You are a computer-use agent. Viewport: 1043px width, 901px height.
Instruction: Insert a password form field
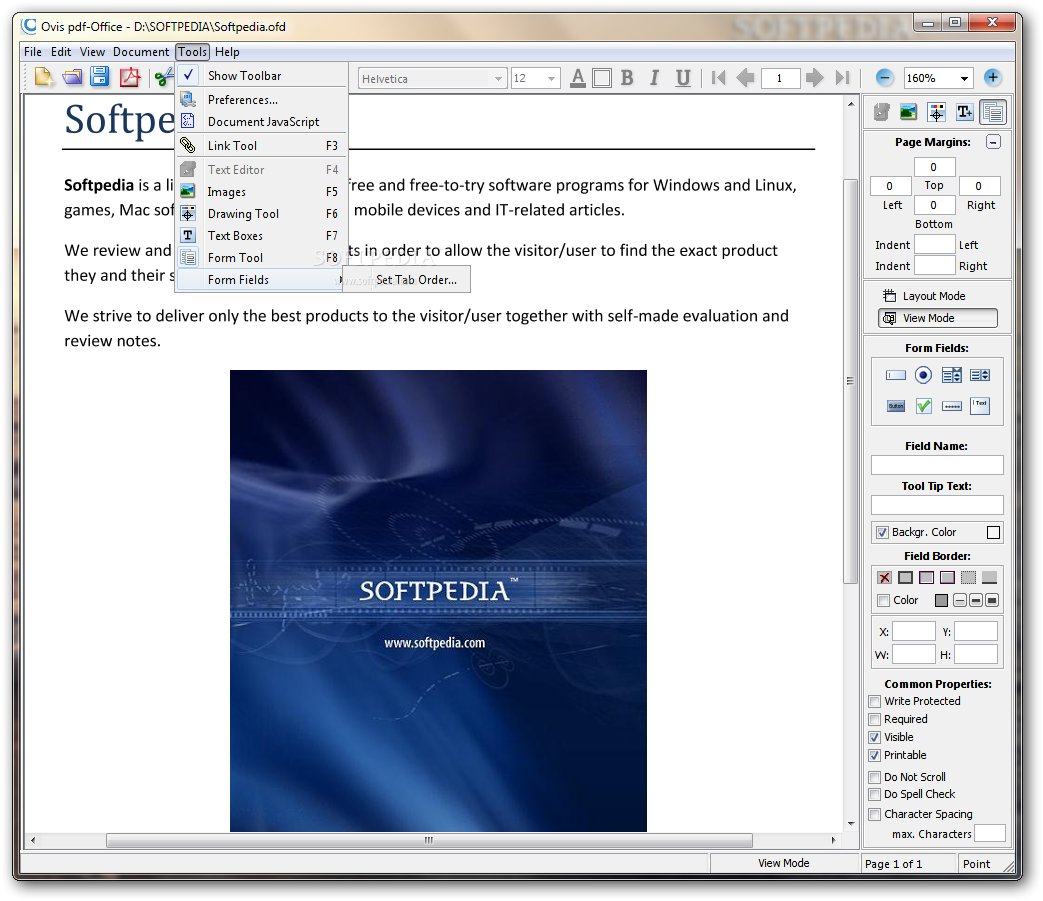[x=952, y=406]
